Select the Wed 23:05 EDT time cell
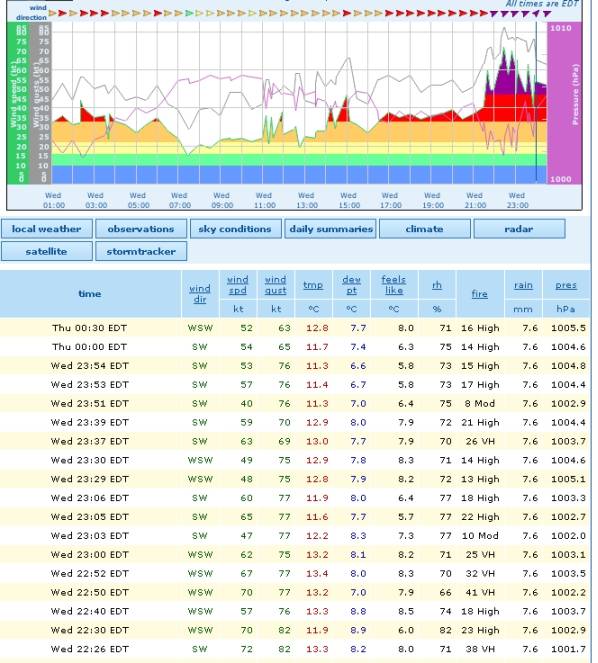This screenshot has height=663, width=598. [90, 517]
